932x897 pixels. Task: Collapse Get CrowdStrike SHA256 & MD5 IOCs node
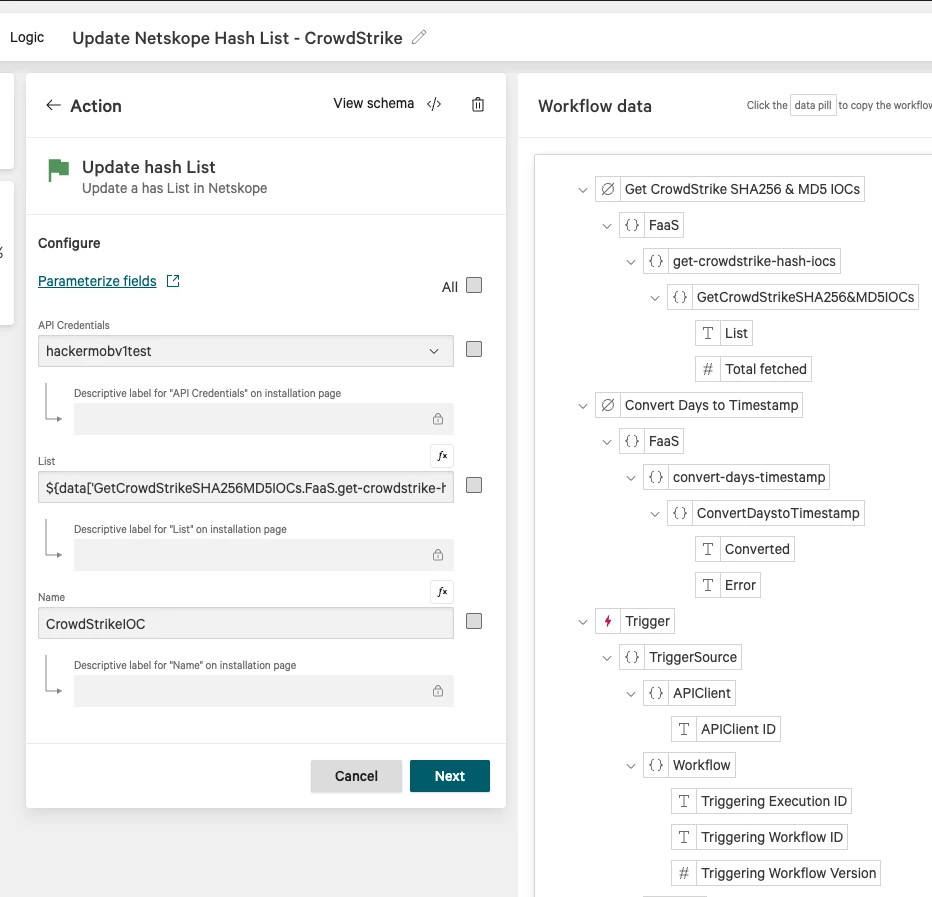(582, 190)
